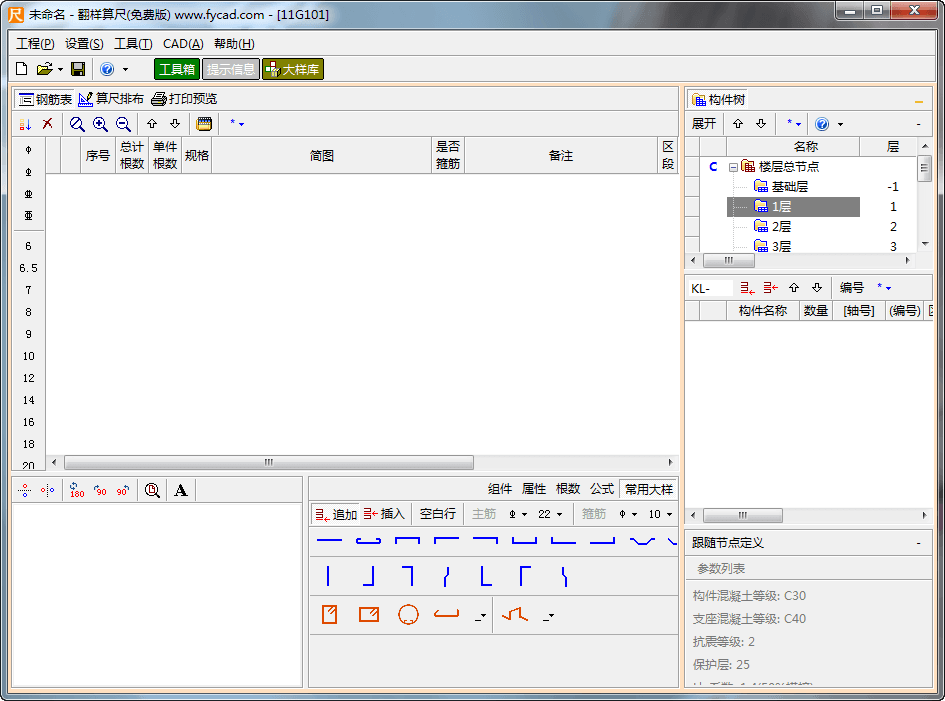Viewport: 945px width, 701px height.
Task: Click the horizontal mirror icon in sketch toolbar
Action: coord(48,490)
